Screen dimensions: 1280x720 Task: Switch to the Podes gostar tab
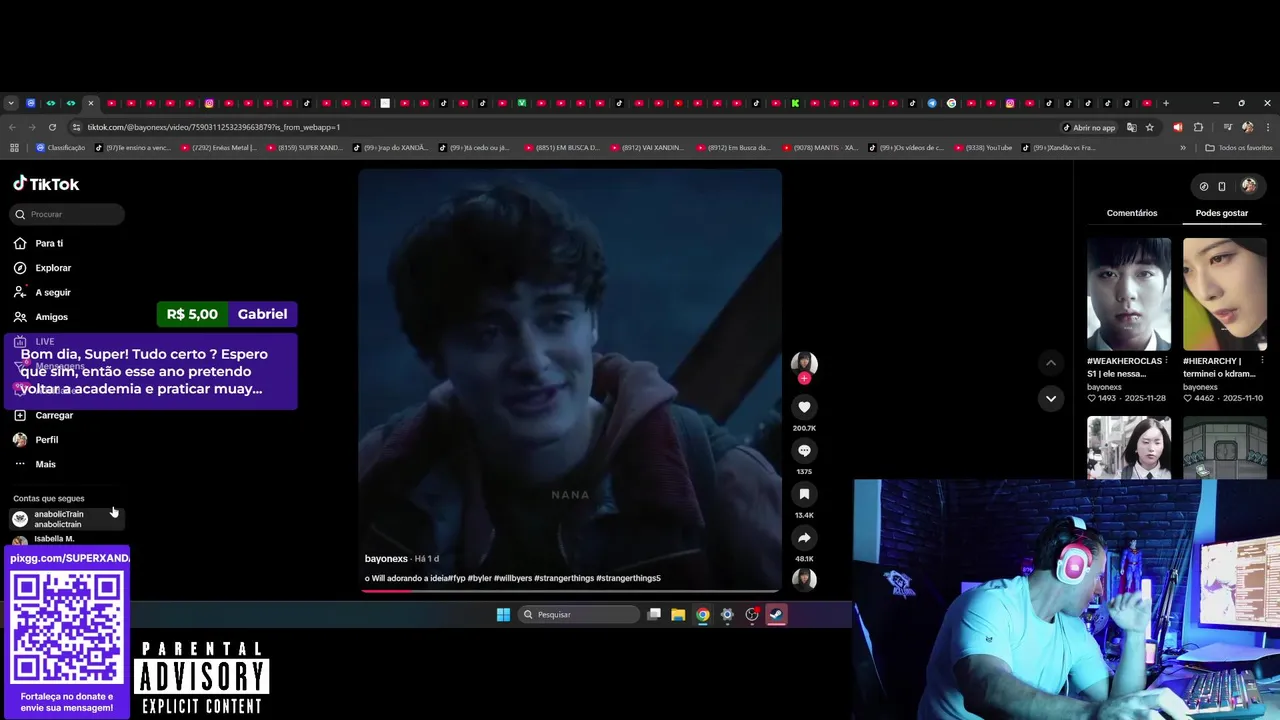click(x=1222, y=213)
